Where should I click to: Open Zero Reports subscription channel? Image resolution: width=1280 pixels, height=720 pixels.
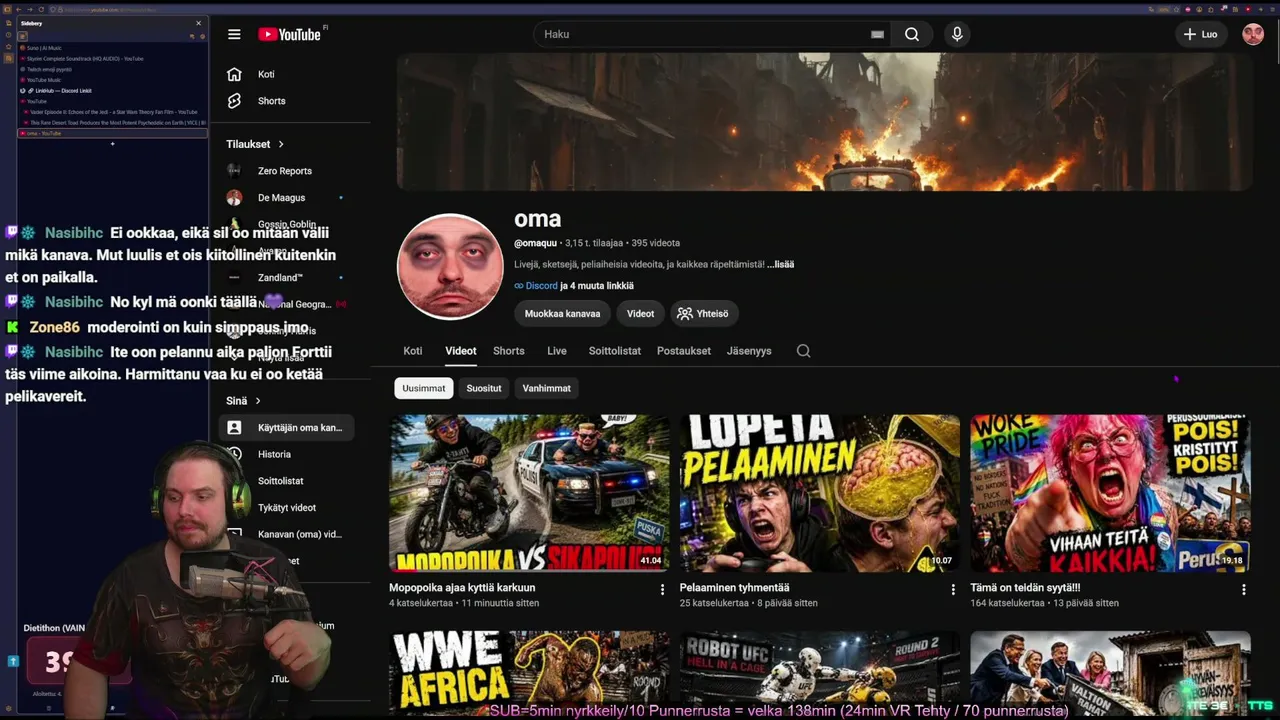click(286, 171)
